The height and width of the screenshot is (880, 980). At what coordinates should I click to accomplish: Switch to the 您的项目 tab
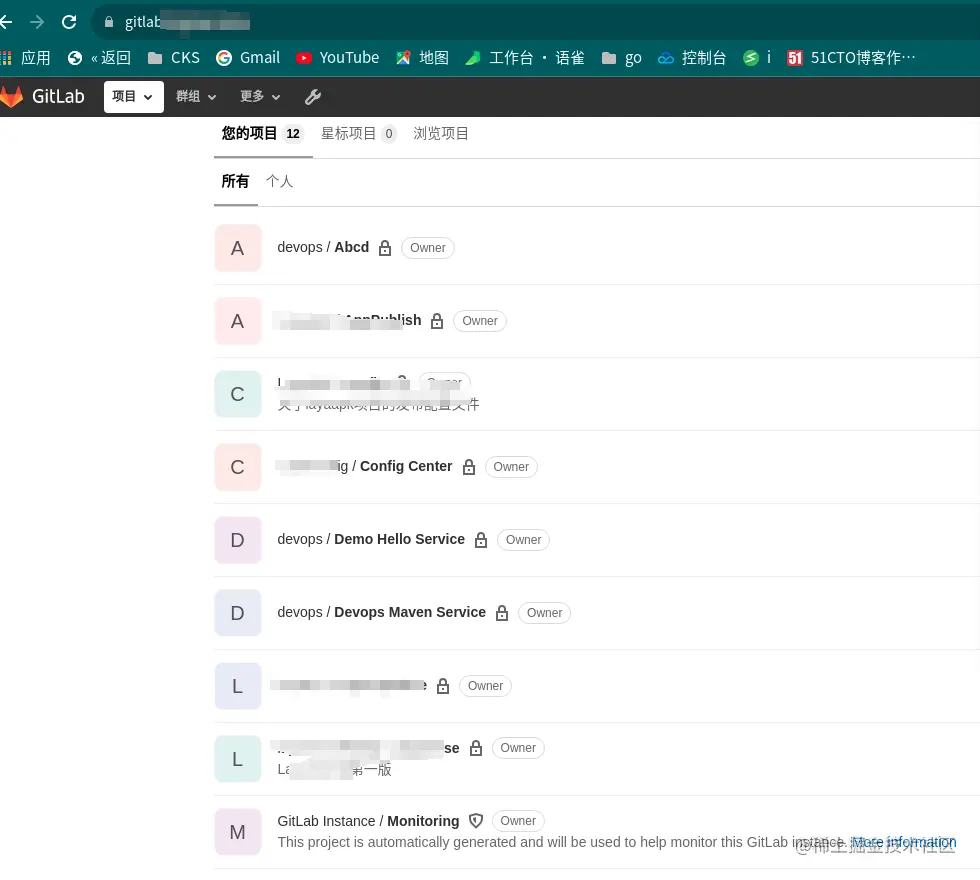pyautogui.click(x=262, y=134)
